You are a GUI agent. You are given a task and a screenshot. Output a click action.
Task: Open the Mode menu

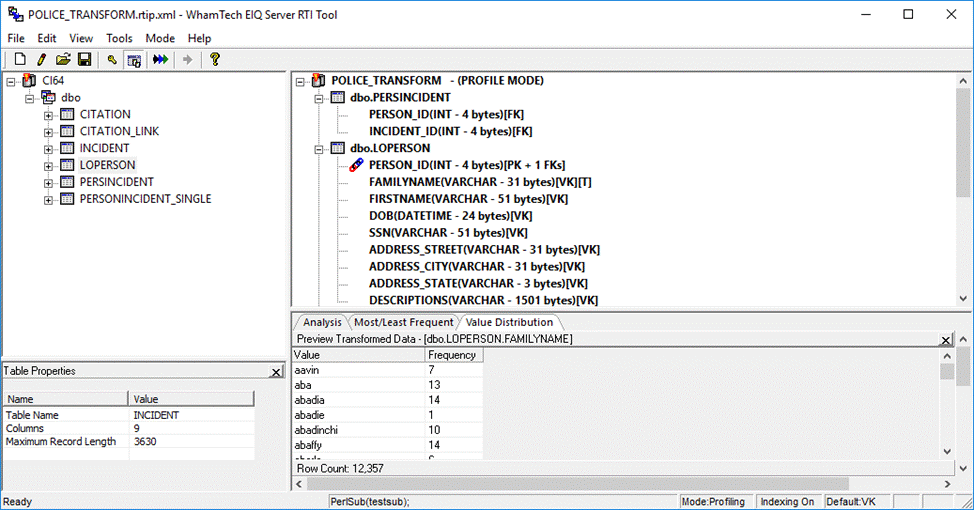click(160, 38)
